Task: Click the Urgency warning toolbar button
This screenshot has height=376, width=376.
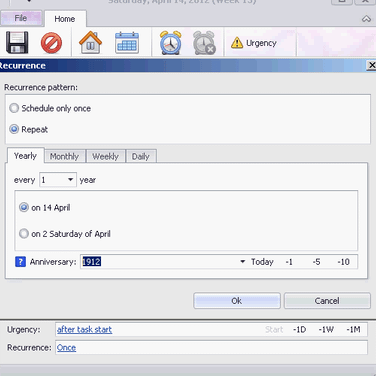Action: (x=254, y=43)
